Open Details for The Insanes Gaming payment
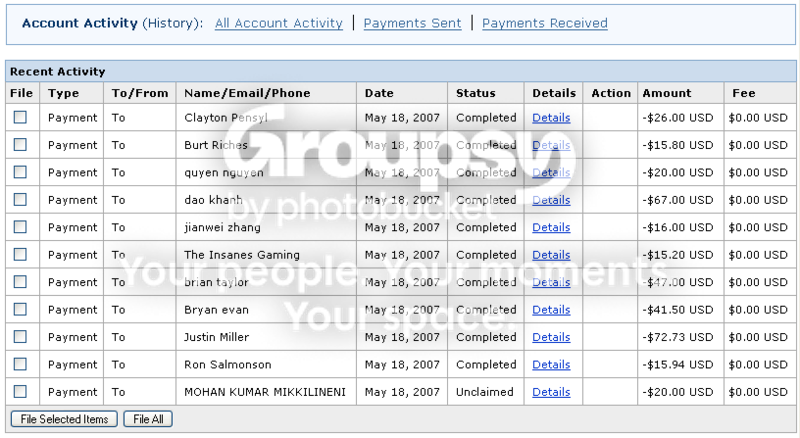The width and height of the screenshot is (800, 438). point(551,255)
